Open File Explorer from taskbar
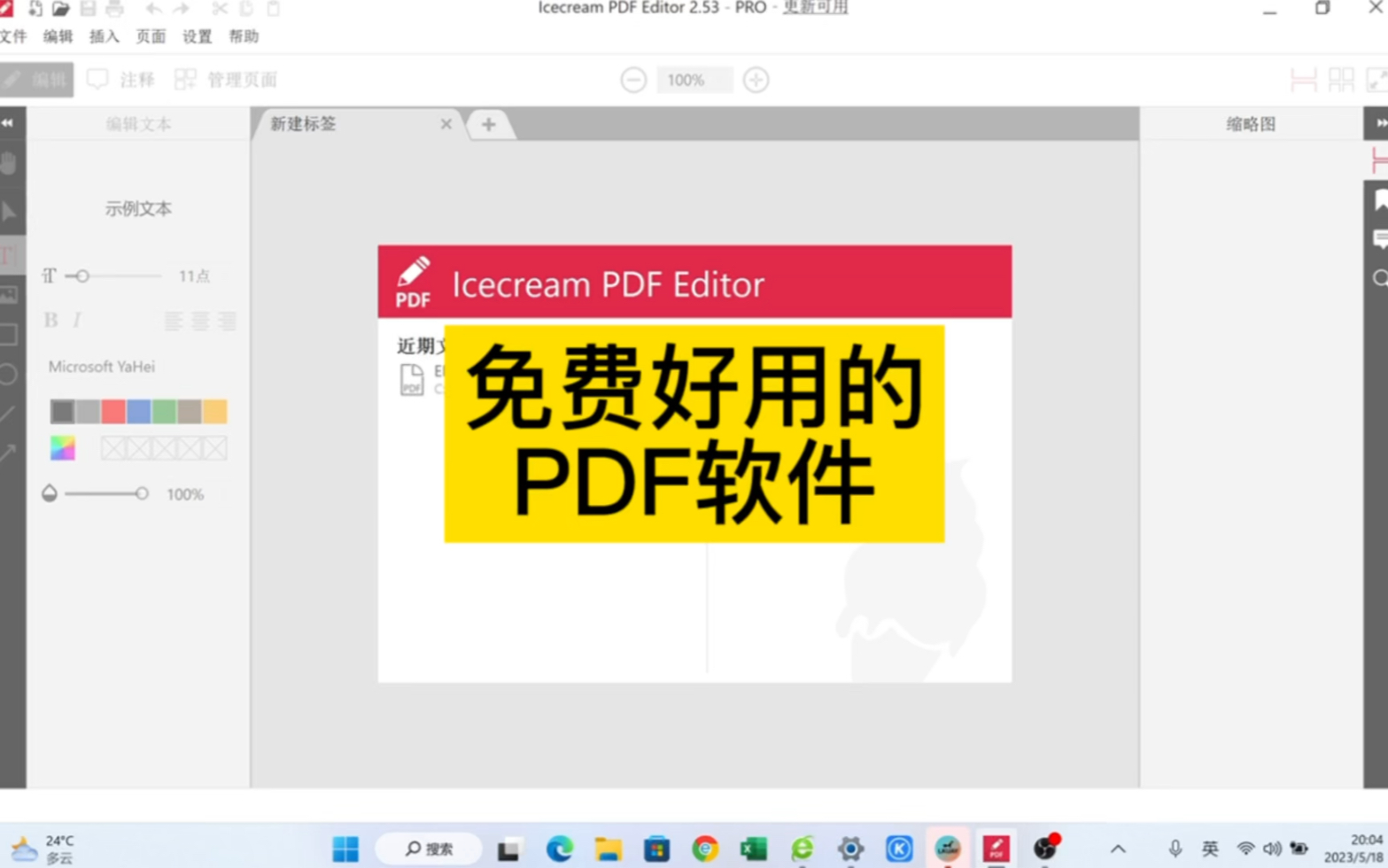 click(608, 849)
